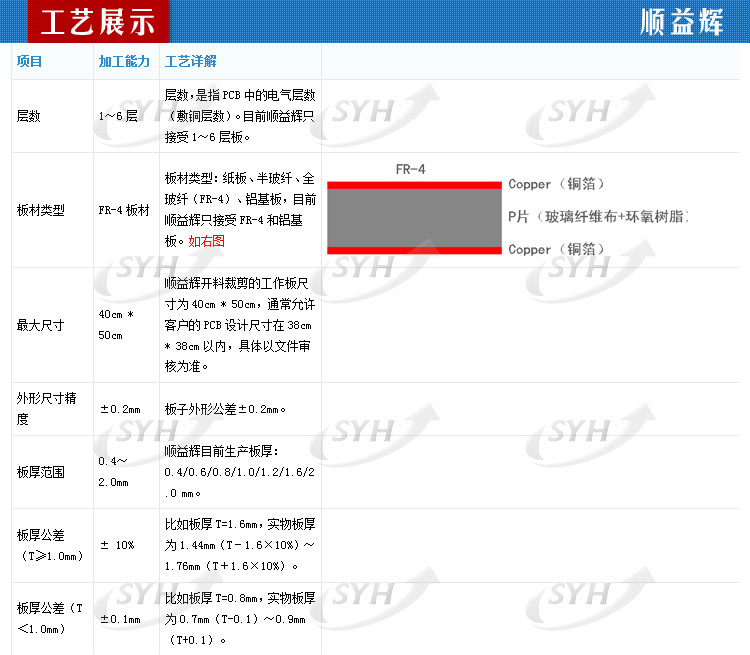Click the 外形尺寸精度 row label
The width and height of the screenshot is (750, 655).
[x=46, y=409]
